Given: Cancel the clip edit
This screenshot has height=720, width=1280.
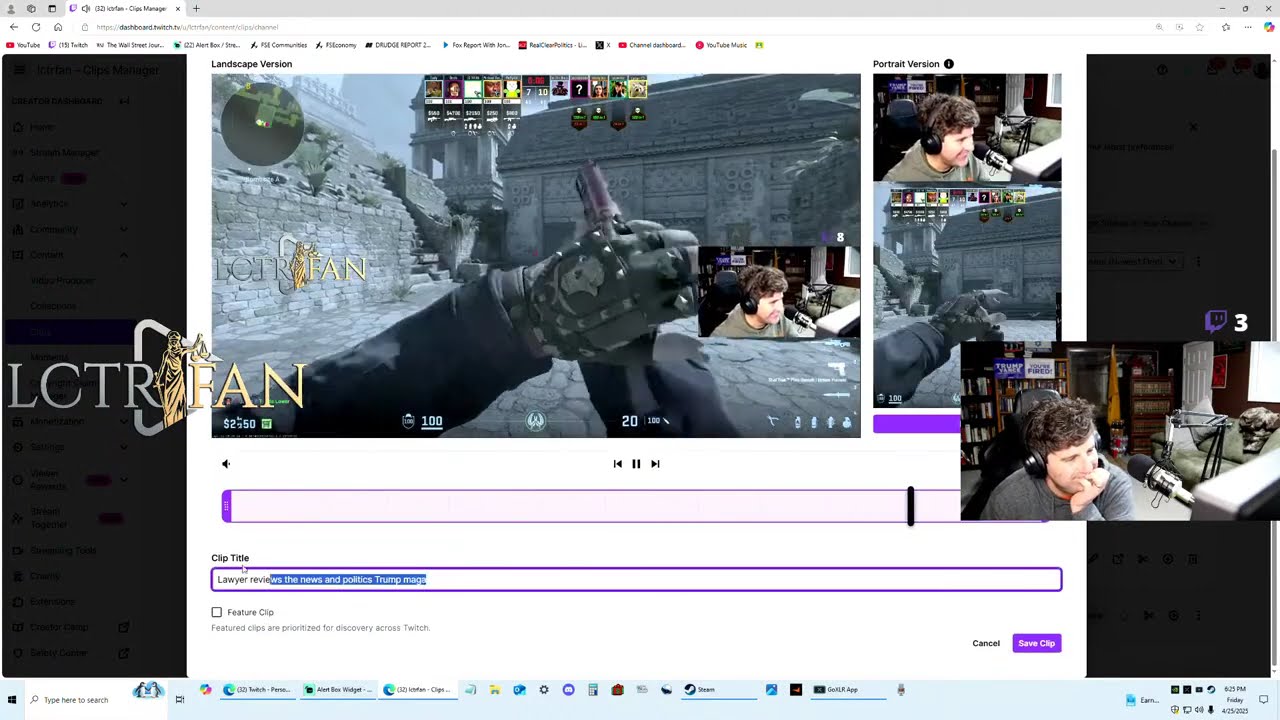Looking at the screenshot, I should coord(986,643).
